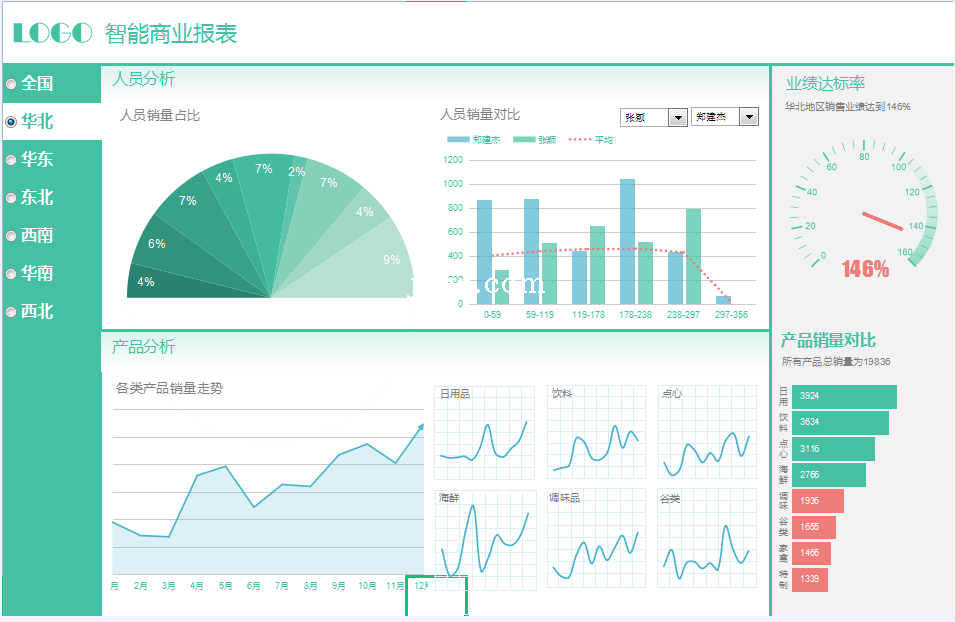Open the 郑建杰 salesperson dropdown
The image size is (955, 622).
pyautogui.click(x=749, y=118)
